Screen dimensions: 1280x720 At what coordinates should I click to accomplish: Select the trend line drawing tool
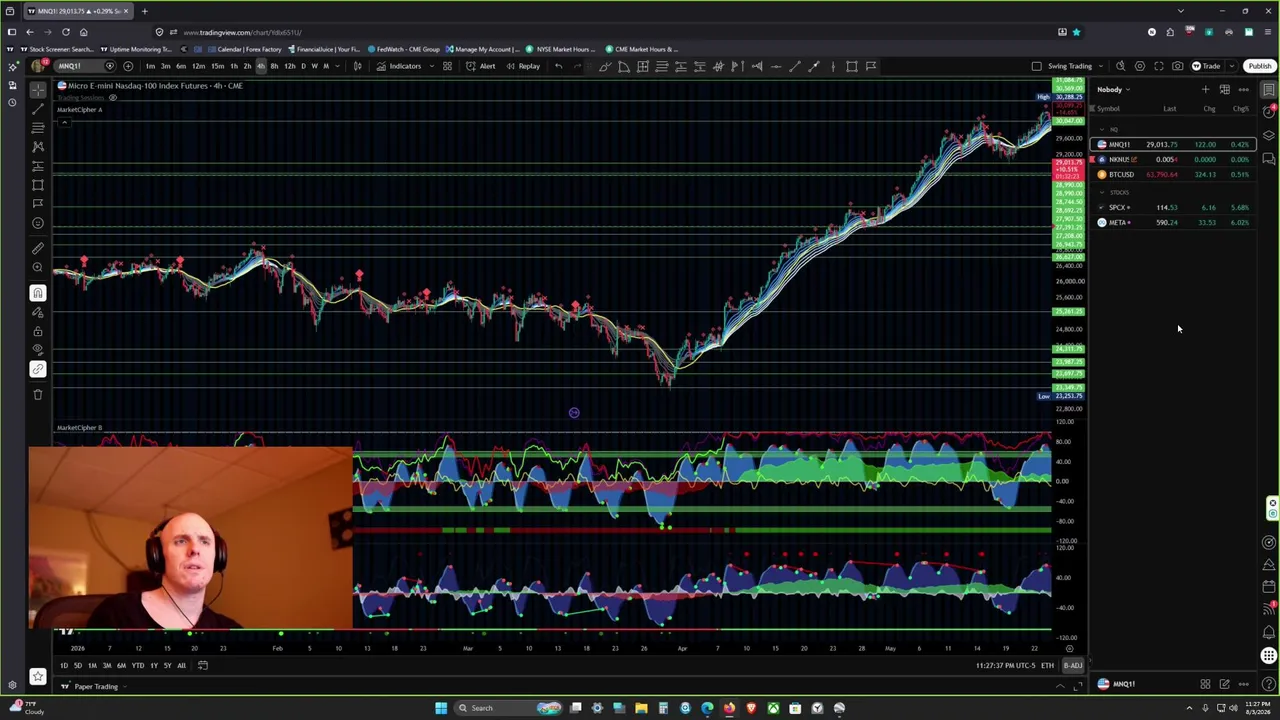click(x=38, y=108)
